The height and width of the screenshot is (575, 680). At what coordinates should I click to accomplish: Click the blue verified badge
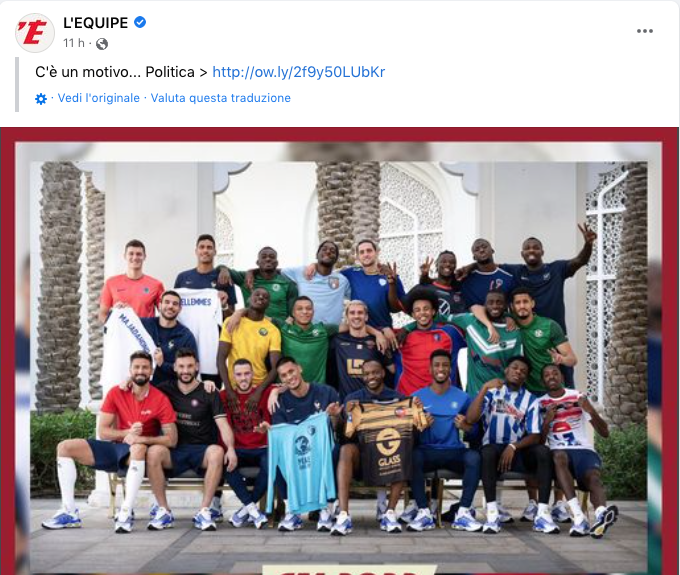pyautogui.click(x=140, y=22)
